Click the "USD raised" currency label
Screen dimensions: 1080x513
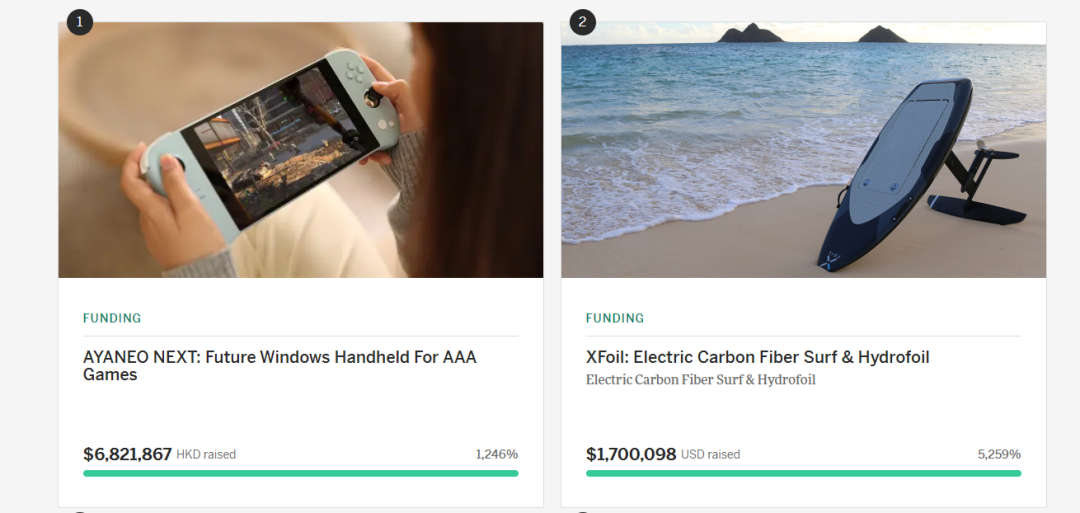(x=710, y=455)
